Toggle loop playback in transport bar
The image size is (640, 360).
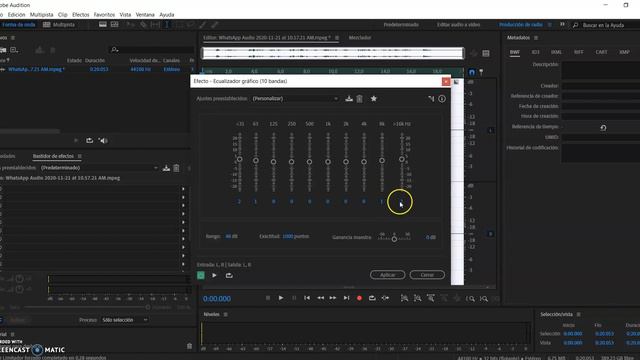coord(372,298)
